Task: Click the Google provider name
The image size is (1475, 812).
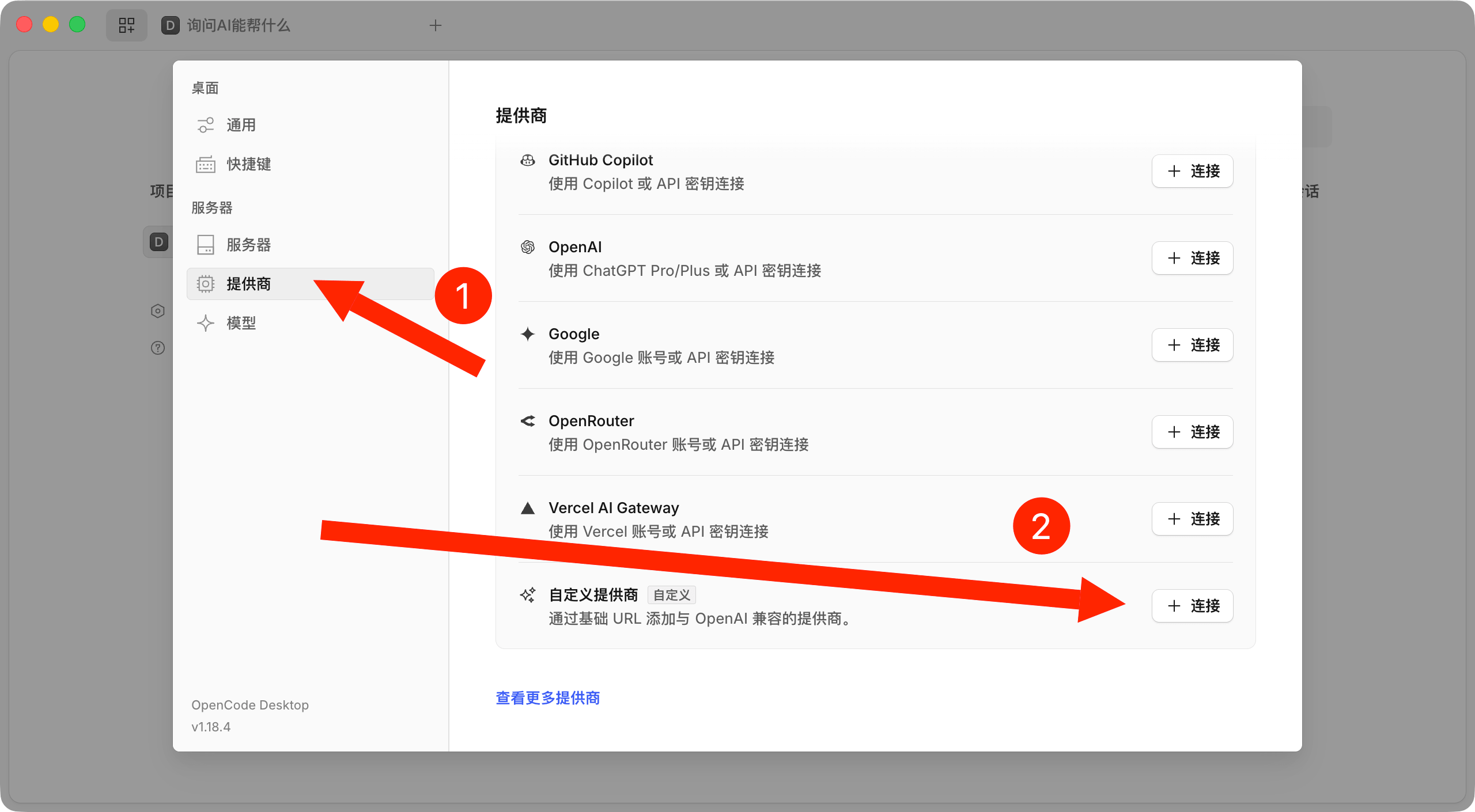Action: (574, 334)
